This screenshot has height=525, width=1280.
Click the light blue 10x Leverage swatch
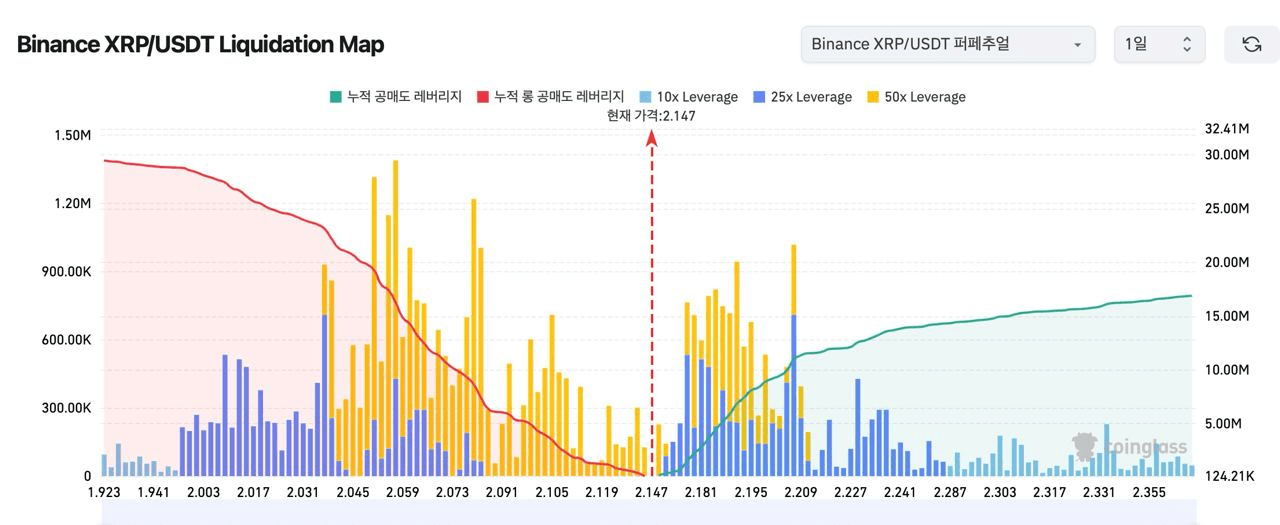point(644,97)
